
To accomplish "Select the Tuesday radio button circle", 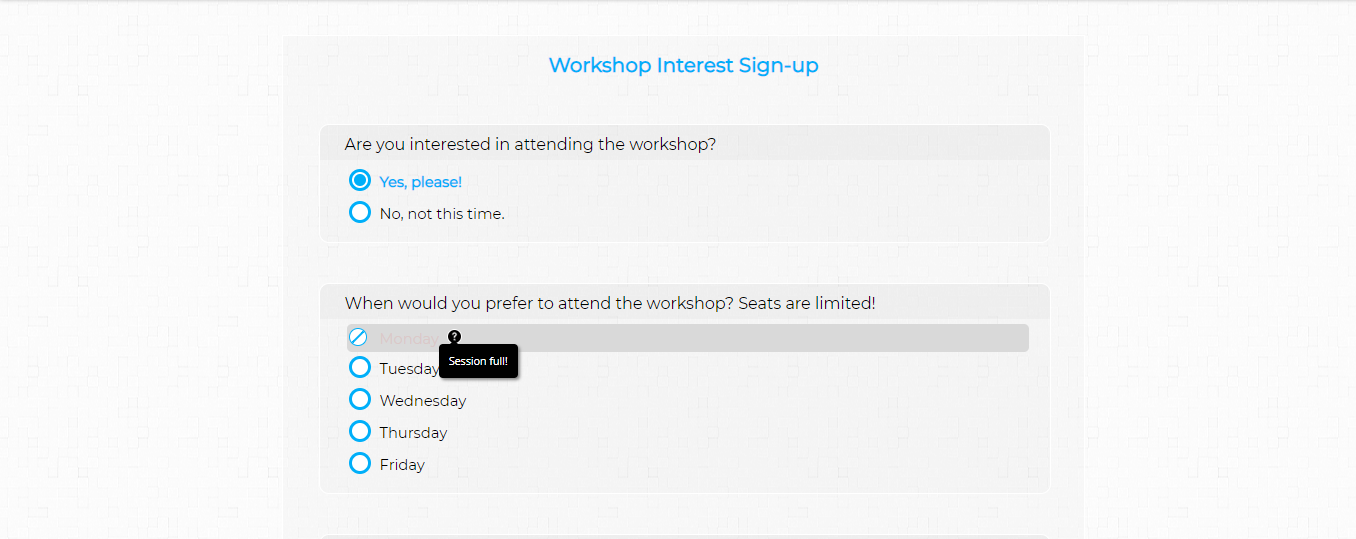I will (360, 367).
